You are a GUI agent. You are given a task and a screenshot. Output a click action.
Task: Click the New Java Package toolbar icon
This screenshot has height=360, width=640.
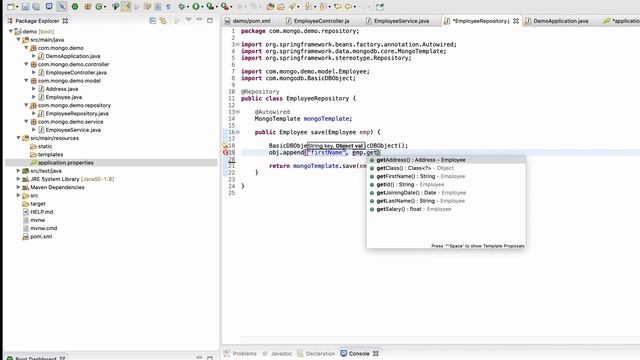[x=87, y=7]
